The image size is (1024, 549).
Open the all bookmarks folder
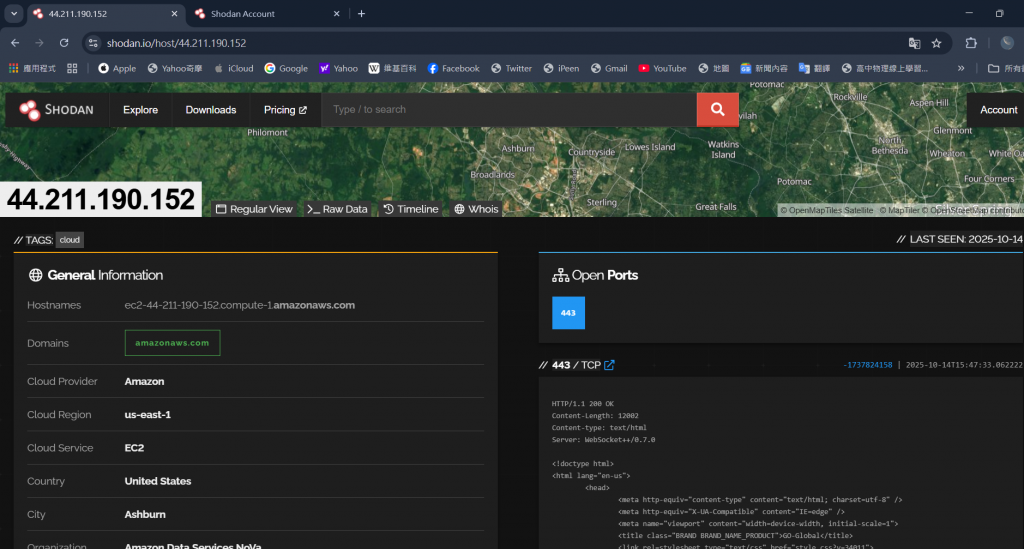coord(1005,68)
